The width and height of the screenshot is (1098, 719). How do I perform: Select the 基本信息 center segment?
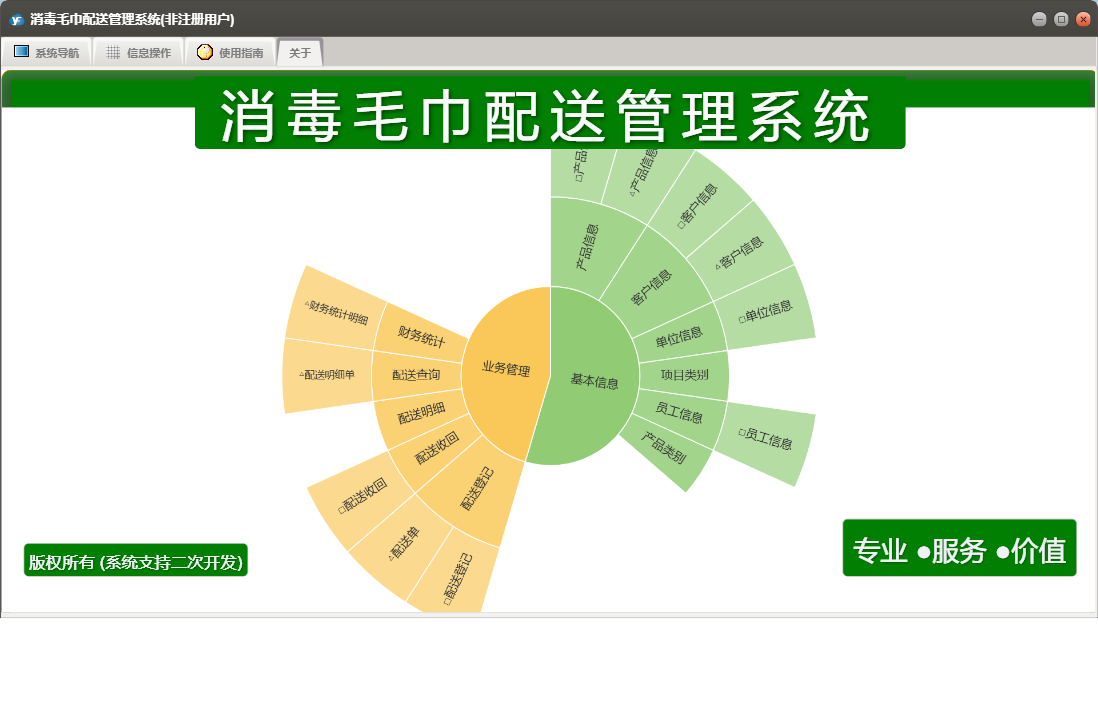(x=594, y=380)
